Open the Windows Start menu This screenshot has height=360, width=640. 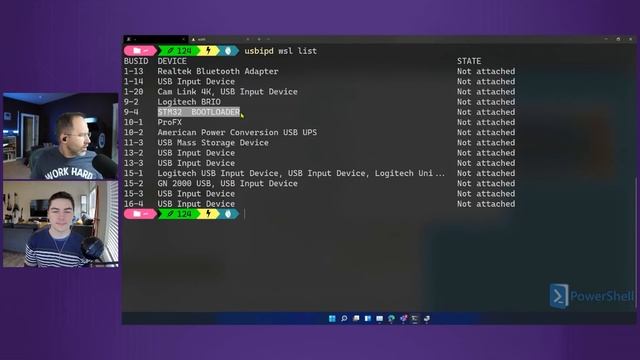click(x=332, y=318)
